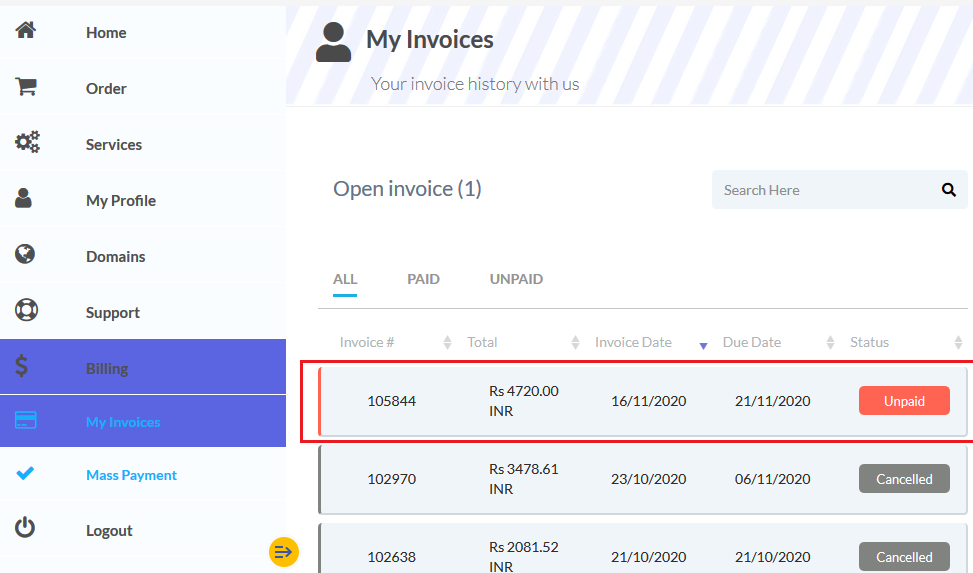The height and width of the screenshot is (573, 973).
Task: Select My Invoices in the sidebar
Action: 143,421
